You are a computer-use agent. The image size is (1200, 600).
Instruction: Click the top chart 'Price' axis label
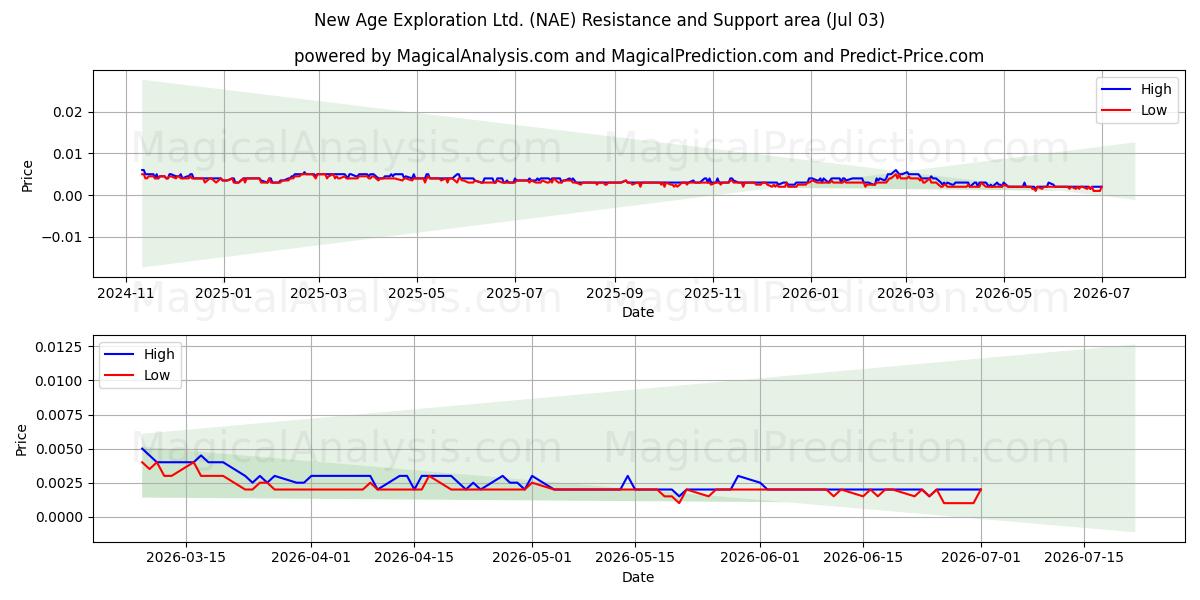[x=28, y=175]
